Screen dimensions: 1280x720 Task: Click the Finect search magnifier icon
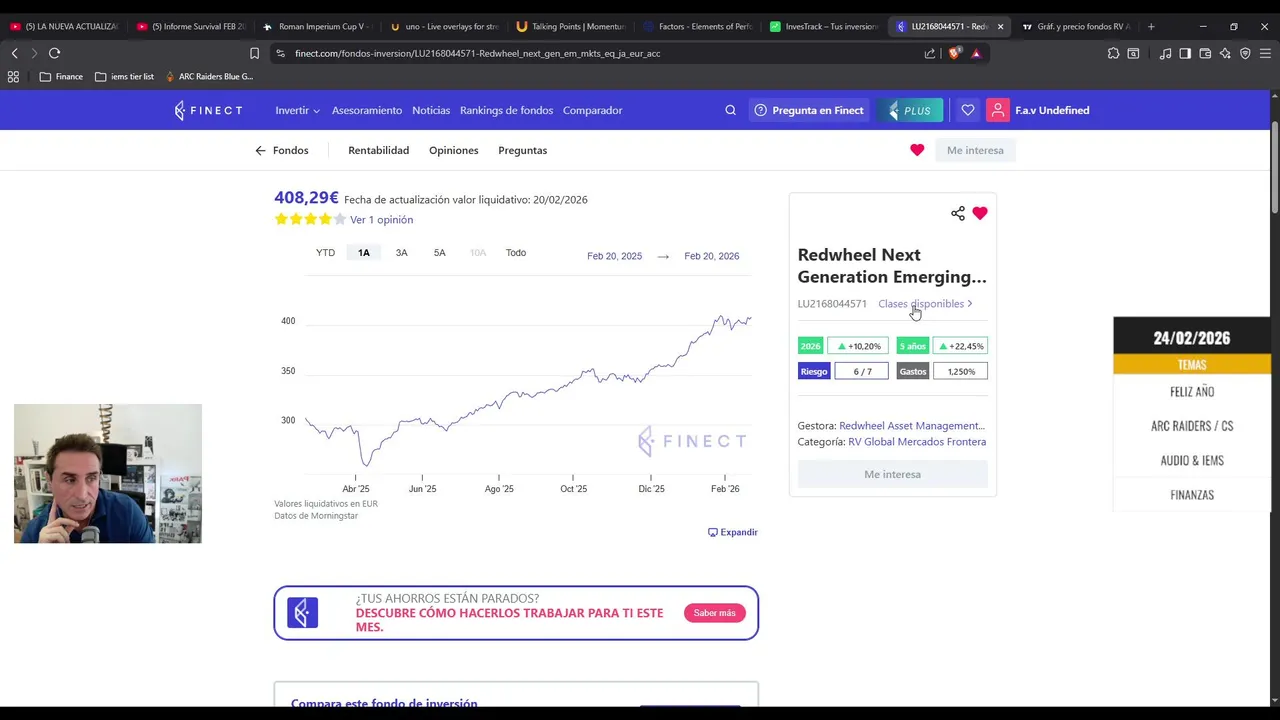[x=730, y=110]
